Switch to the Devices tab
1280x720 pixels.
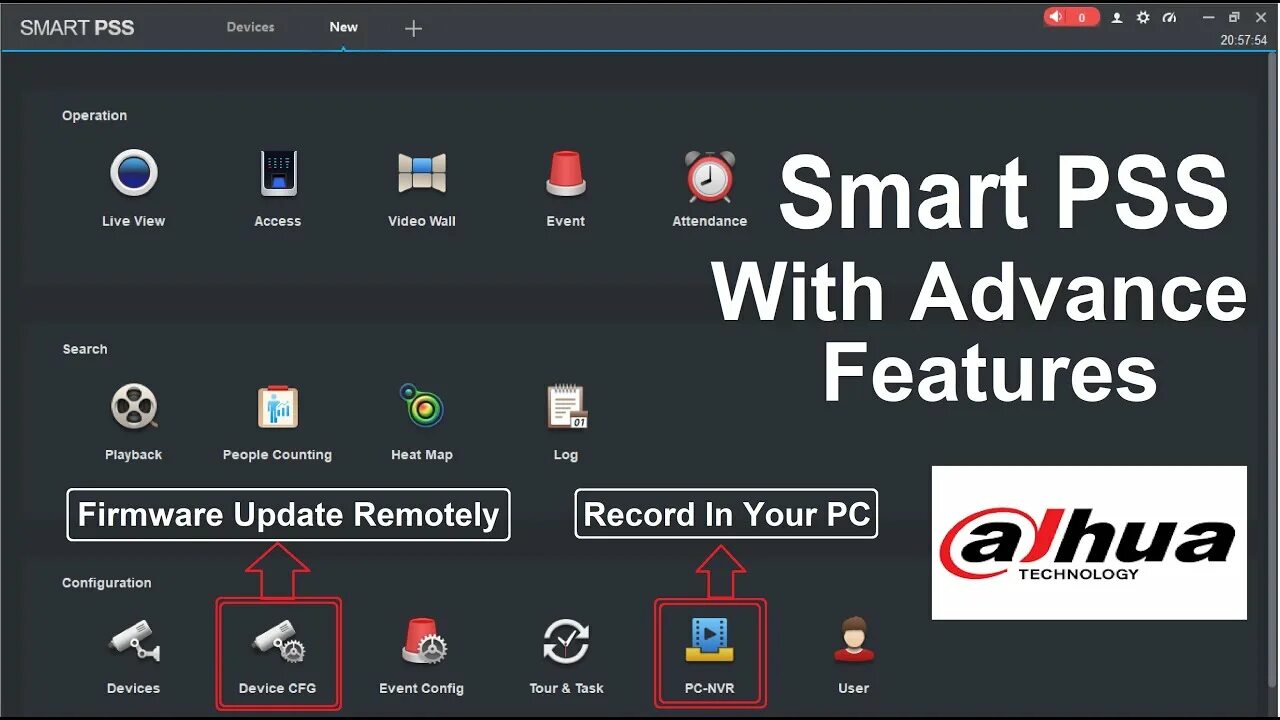click(250, 27)
